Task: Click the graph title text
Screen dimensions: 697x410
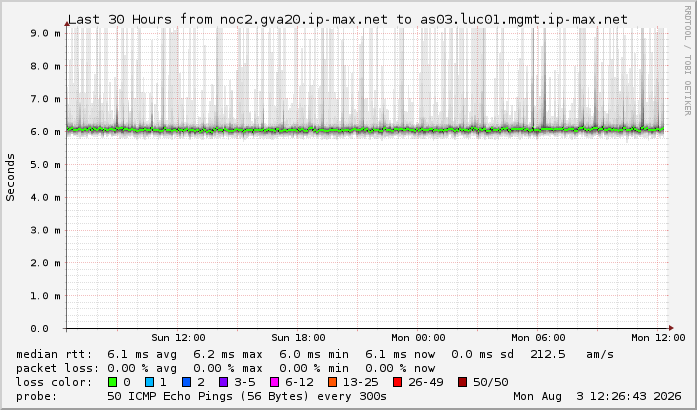Action: (x=348, y=20)
